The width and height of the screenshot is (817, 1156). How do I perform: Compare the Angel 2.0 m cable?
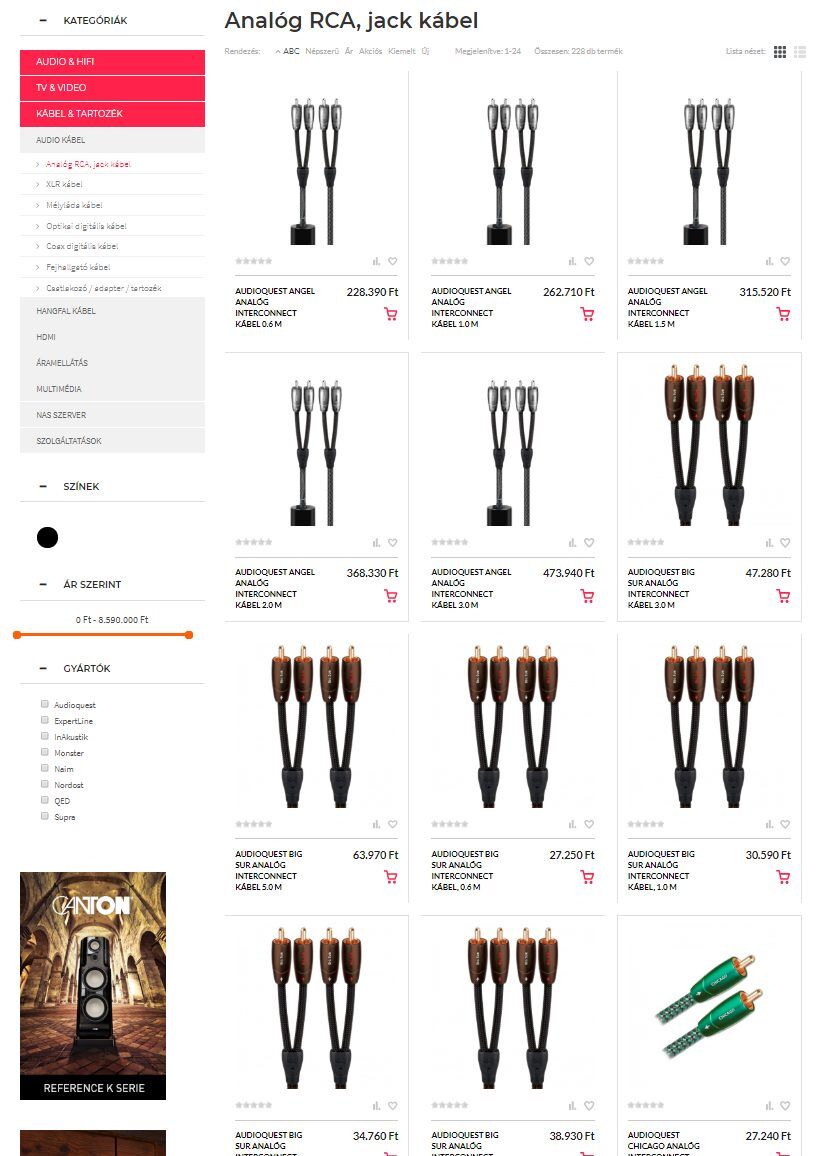[376, 543]
